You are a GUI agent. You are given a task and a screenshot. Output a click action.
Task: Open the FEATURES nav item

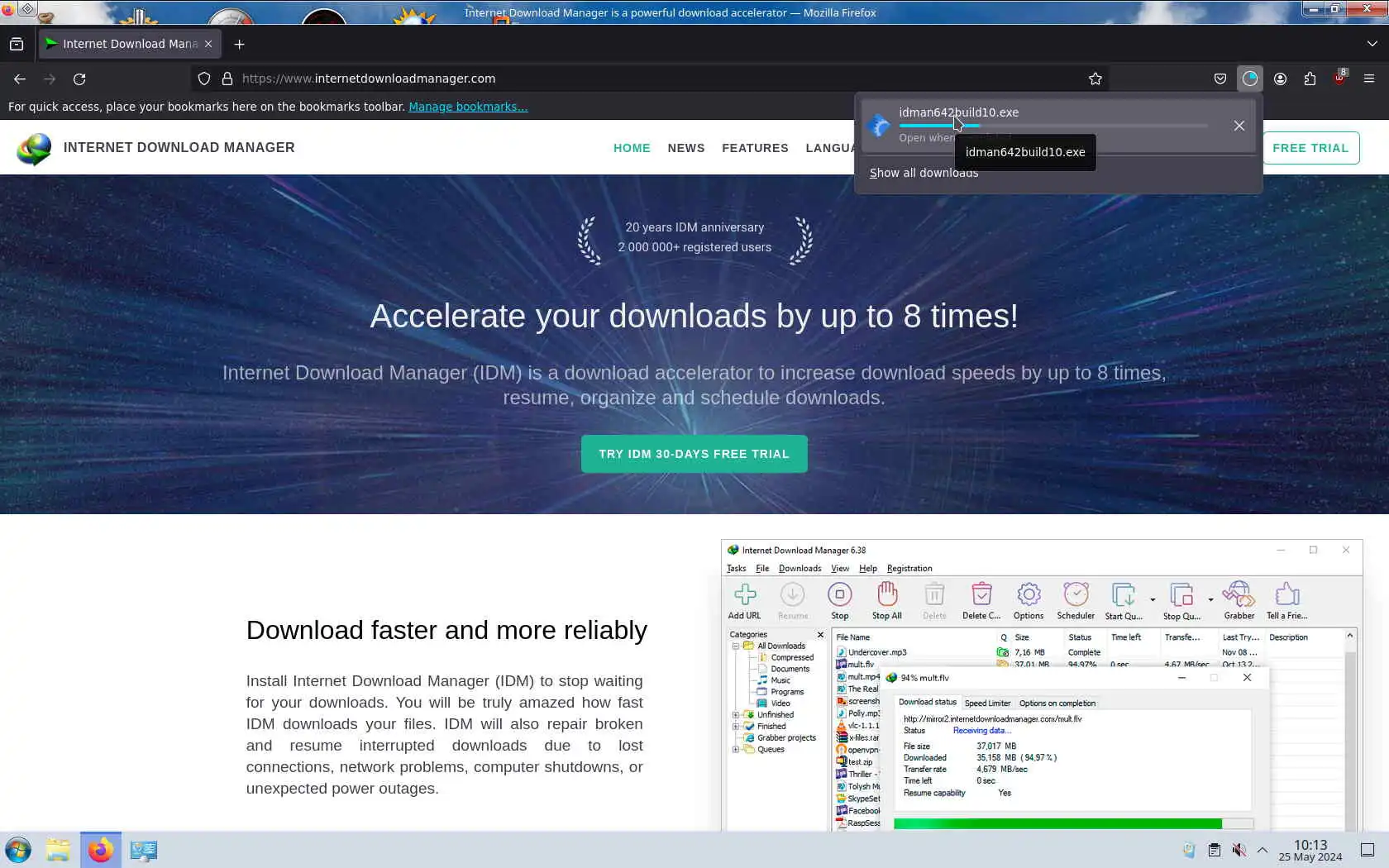coord(755,148)
